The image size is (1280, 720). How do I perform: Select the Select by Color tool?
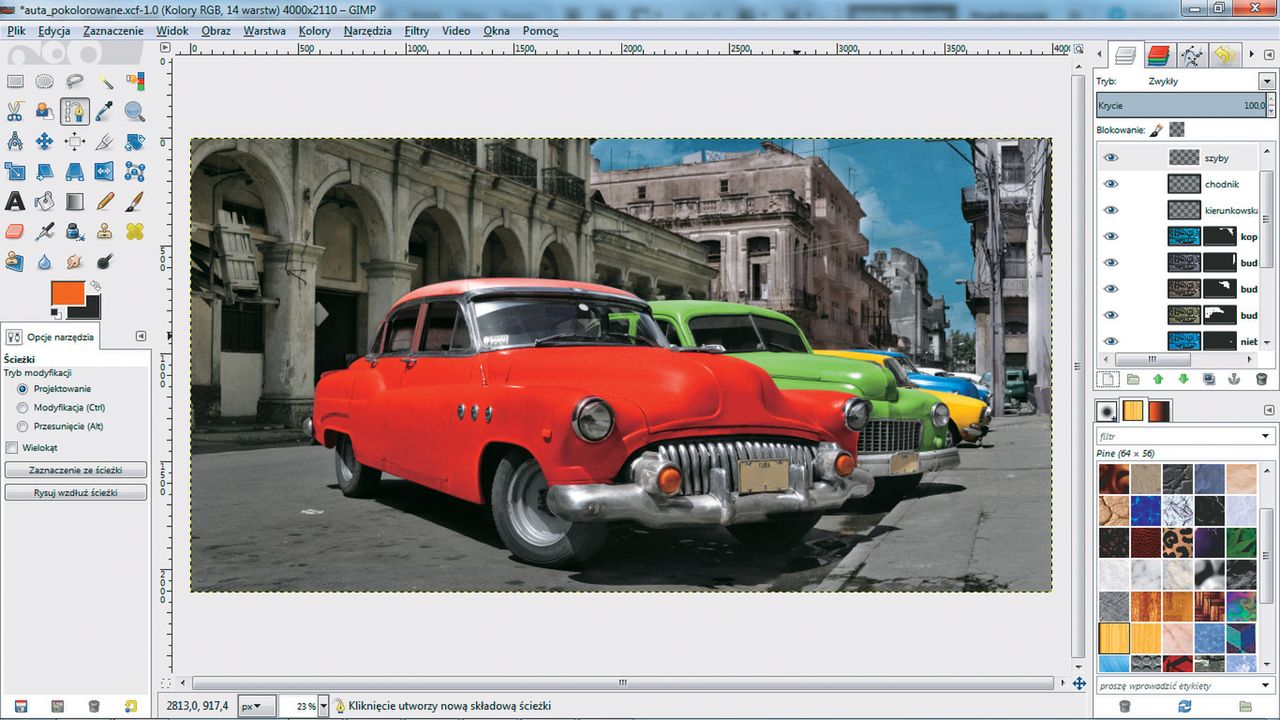pyautogui.click(x=135, y=82)
